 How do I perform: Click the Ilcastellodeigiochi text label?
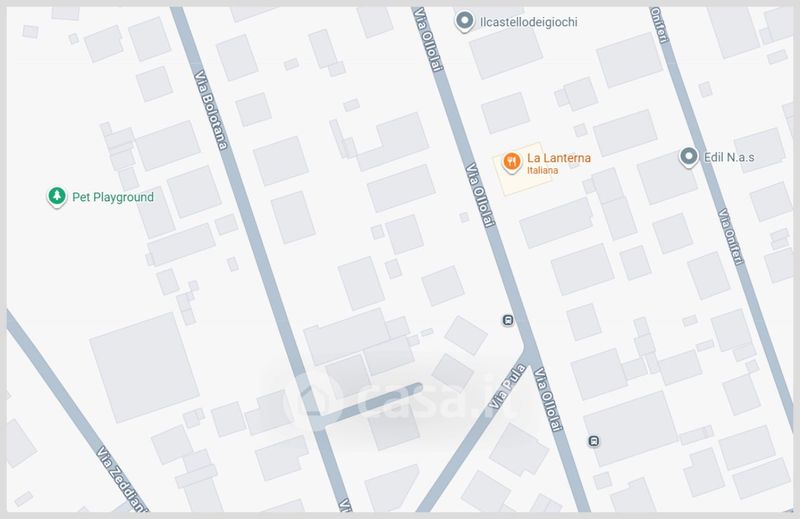529,22
